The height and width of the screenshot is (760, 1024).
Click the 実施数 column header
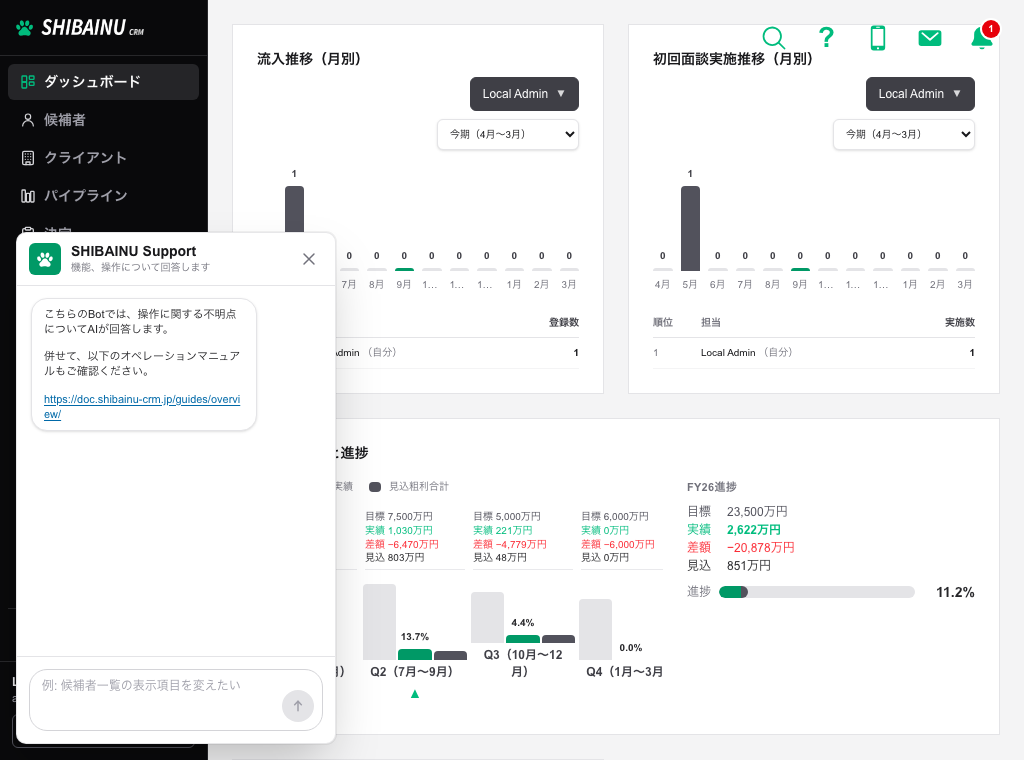click(x=959, y=322)
